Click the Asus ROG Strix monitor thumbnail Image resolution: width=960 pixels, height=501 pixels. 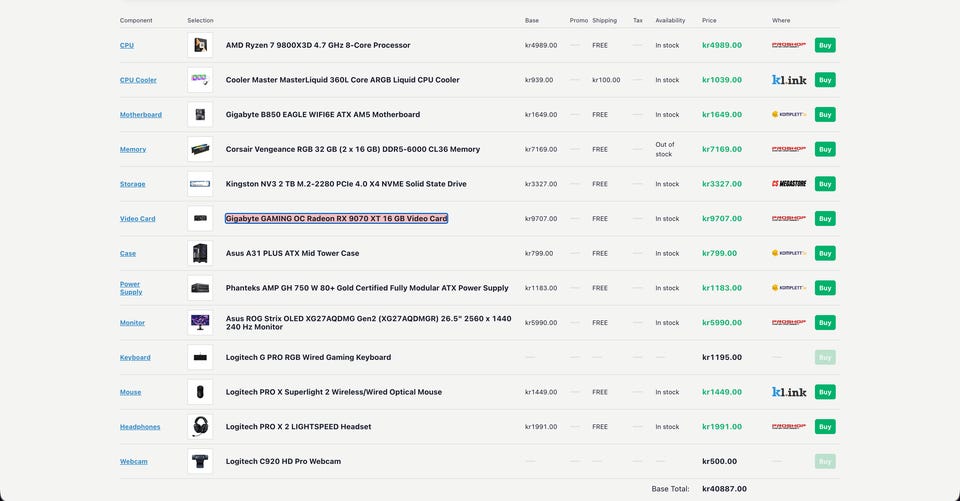(x=200, y=323)
